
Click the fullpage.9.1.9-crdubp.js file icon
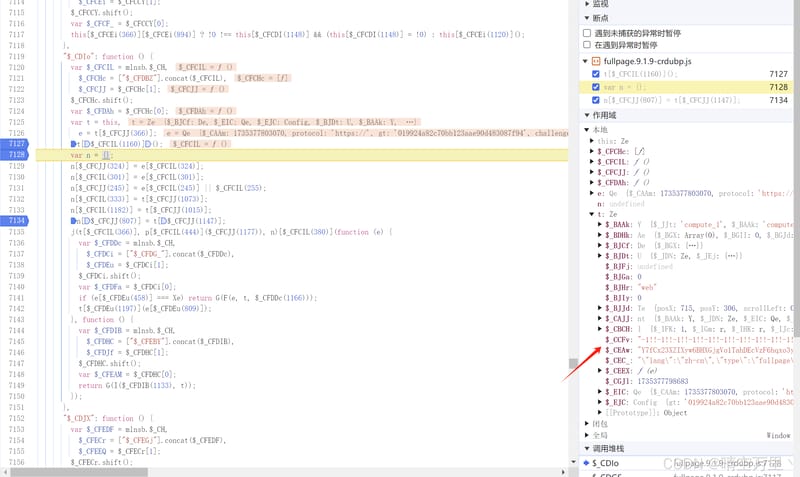coord(595,61)
